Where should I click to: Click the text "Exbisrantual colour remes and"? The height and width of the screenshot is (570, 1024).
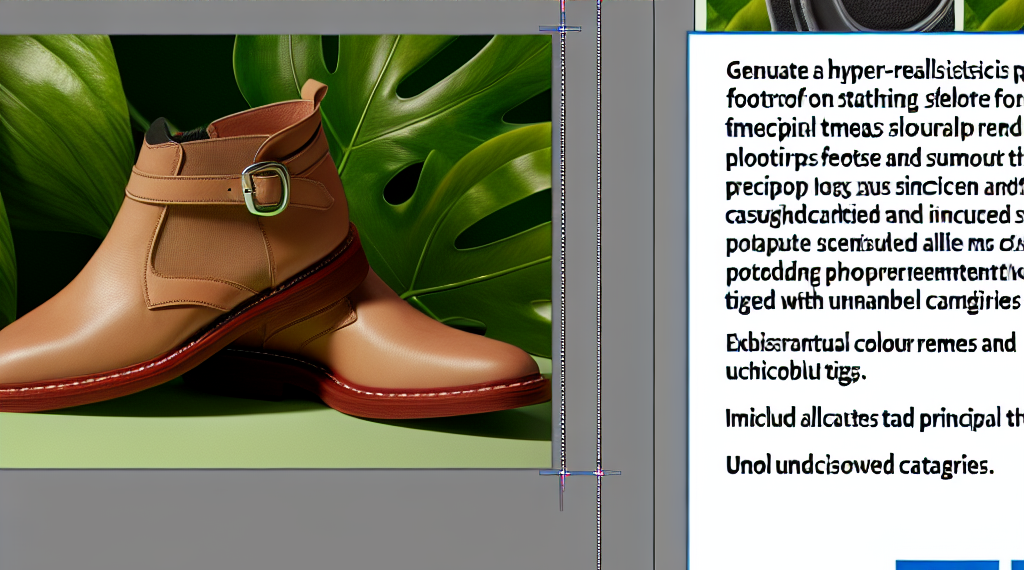coord(871,343)
